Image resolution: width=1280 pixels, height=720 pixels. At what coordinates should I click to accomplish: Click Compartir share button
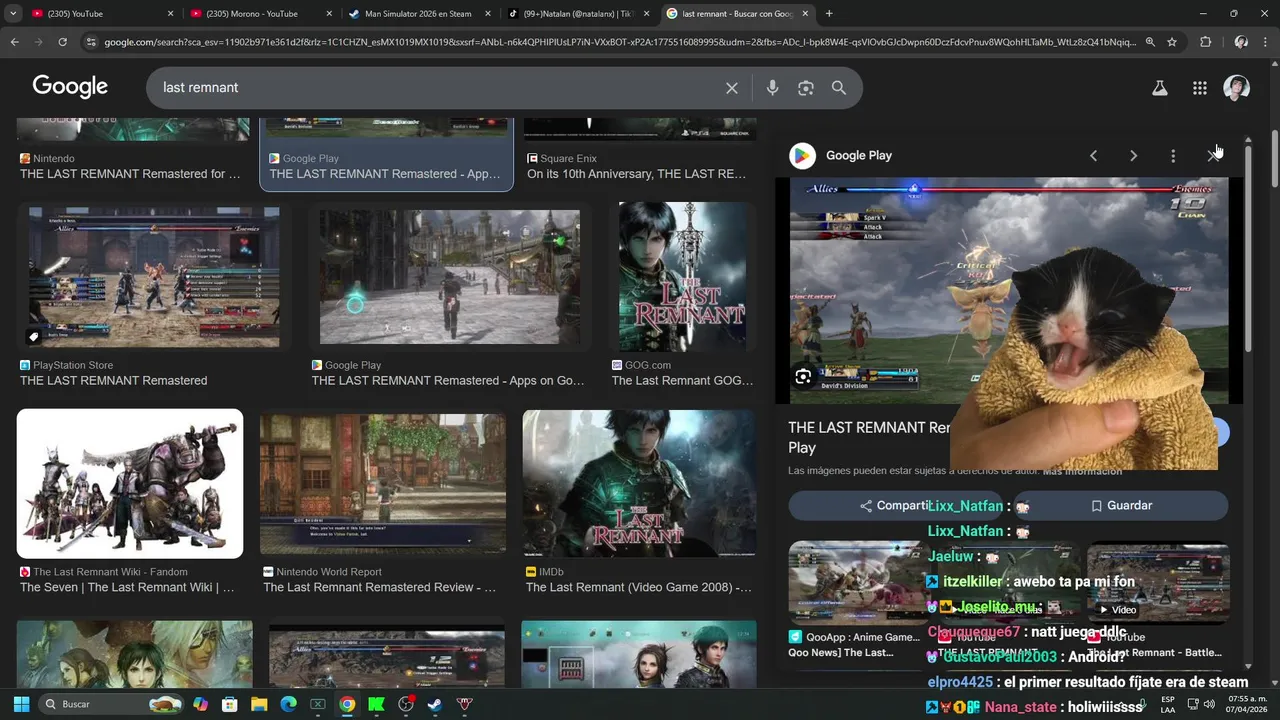895,506
